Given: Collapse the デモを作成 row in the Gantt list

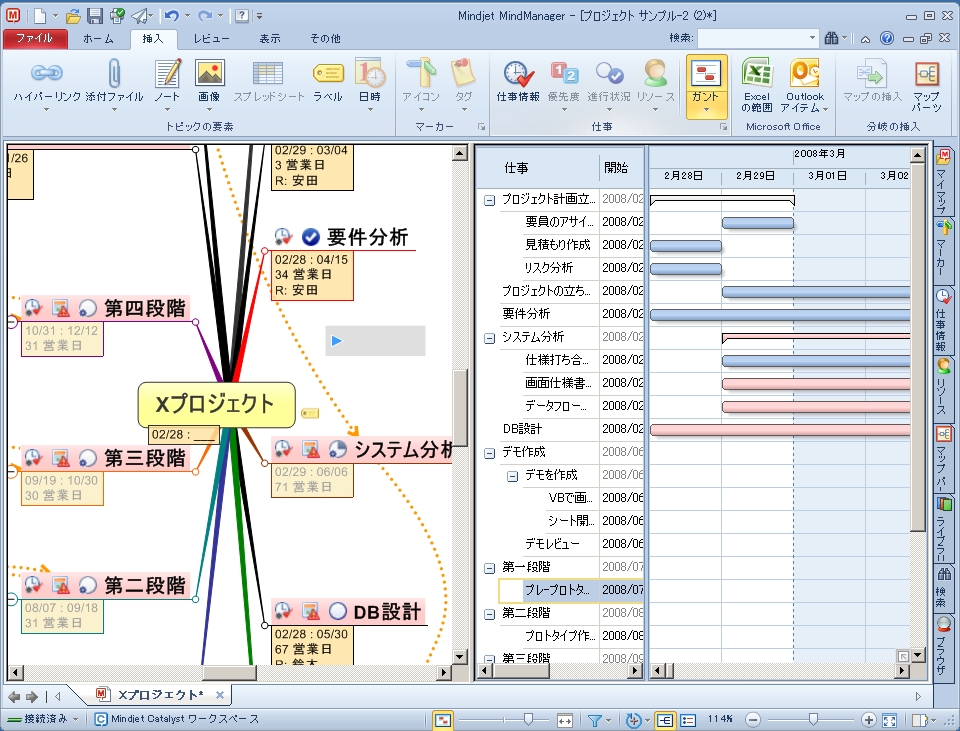Looking at the screenshot, I should (x=512, y=476).
